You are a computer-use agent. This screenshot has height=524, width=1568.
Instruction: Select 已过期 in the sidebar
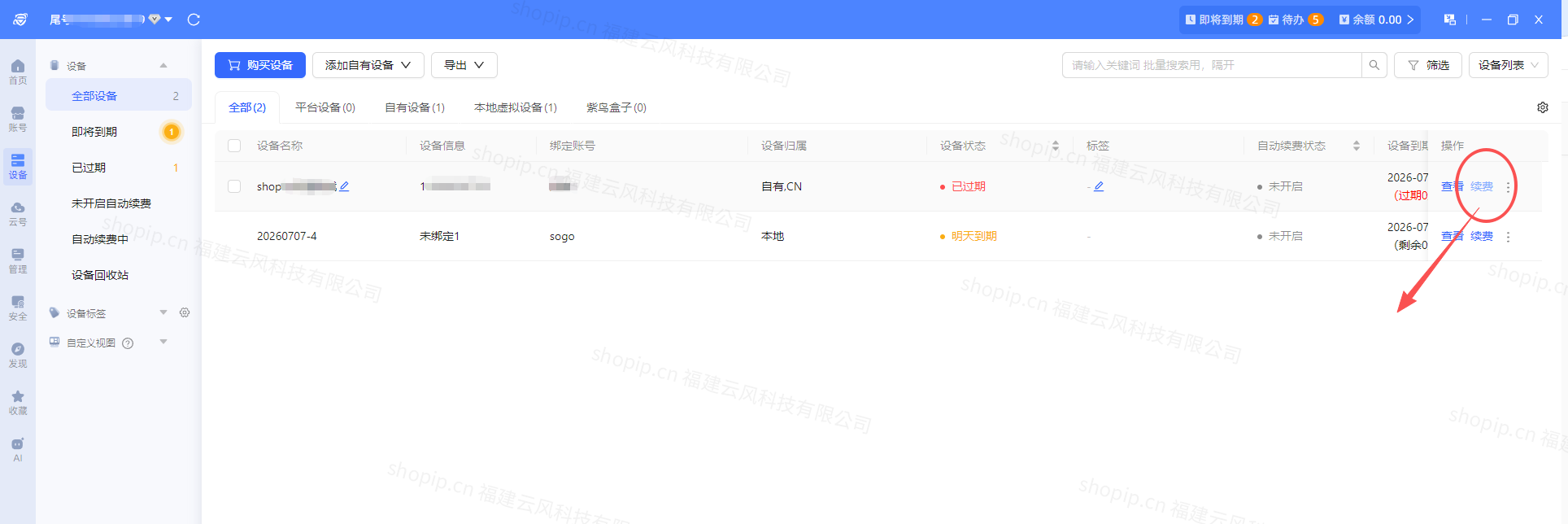coord(119,168)
